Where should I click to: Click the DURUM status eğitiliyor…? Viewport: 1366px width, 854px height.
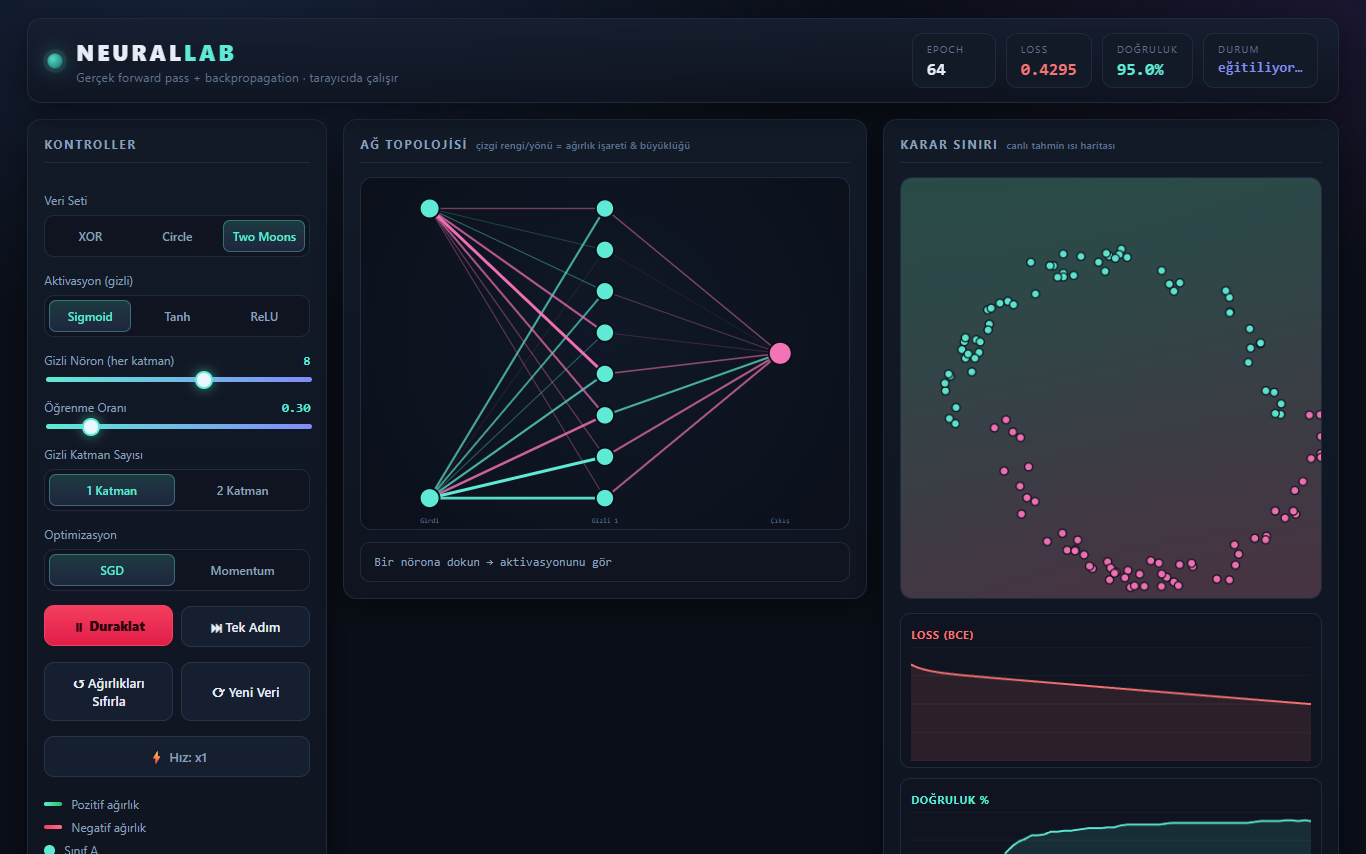[x=1260, y=68]
